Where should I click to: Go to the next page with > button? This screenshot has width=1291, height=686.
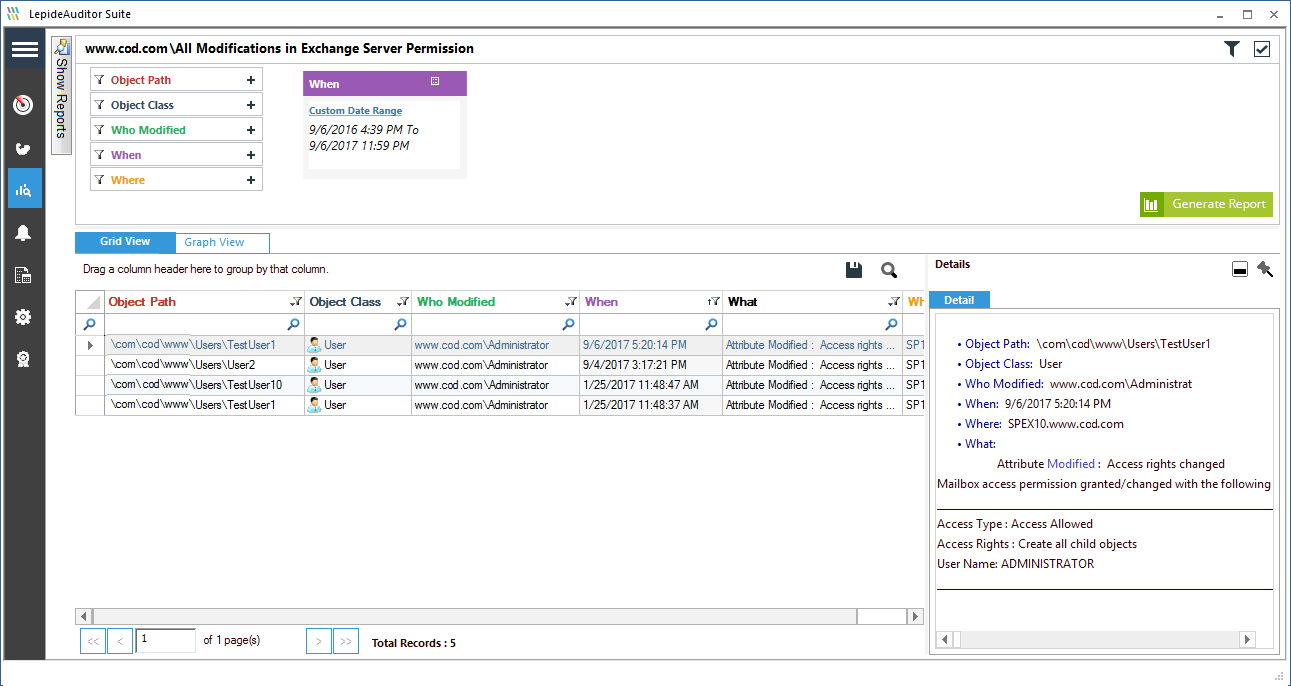point(318,641)
